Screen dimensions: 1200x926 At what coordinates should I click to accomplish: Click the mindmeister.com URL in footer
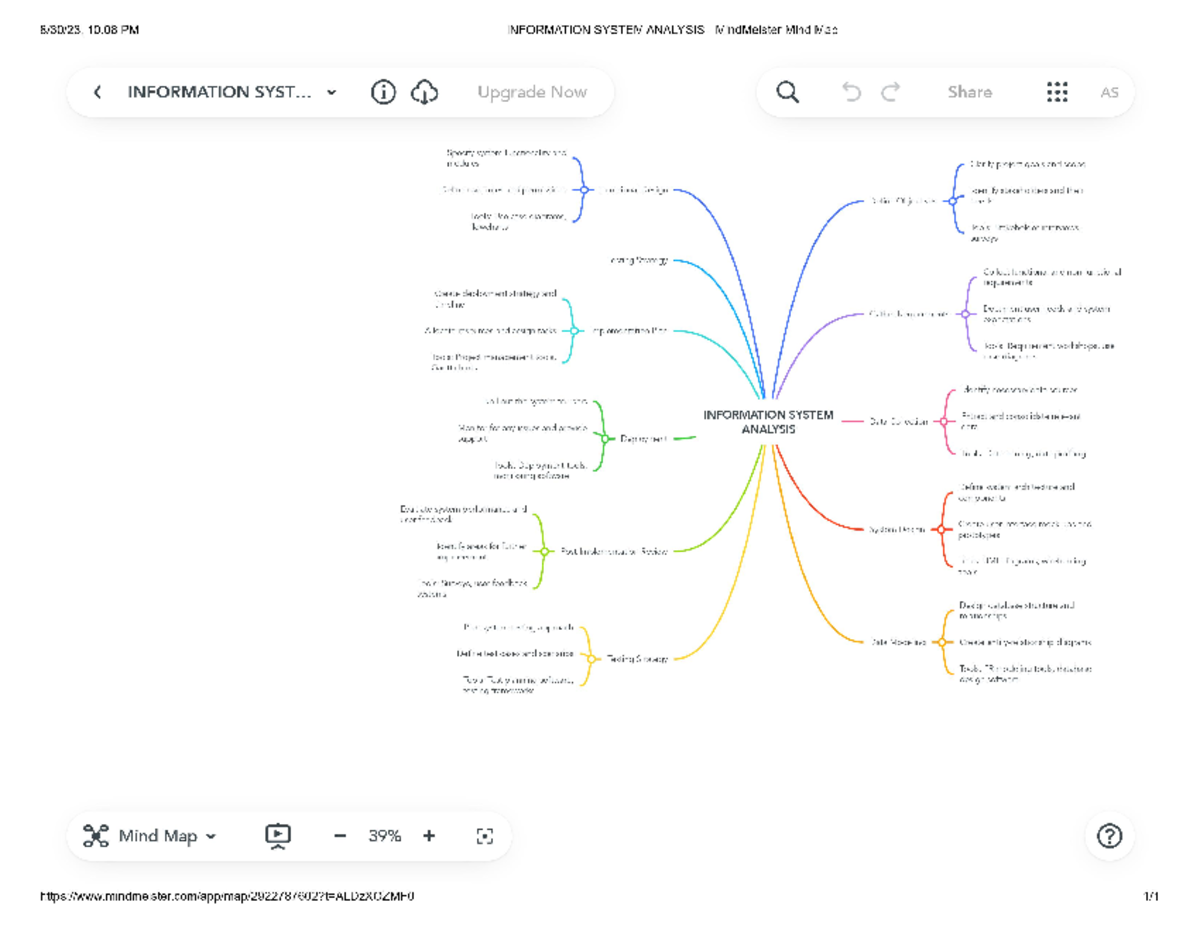pos(227,896)
